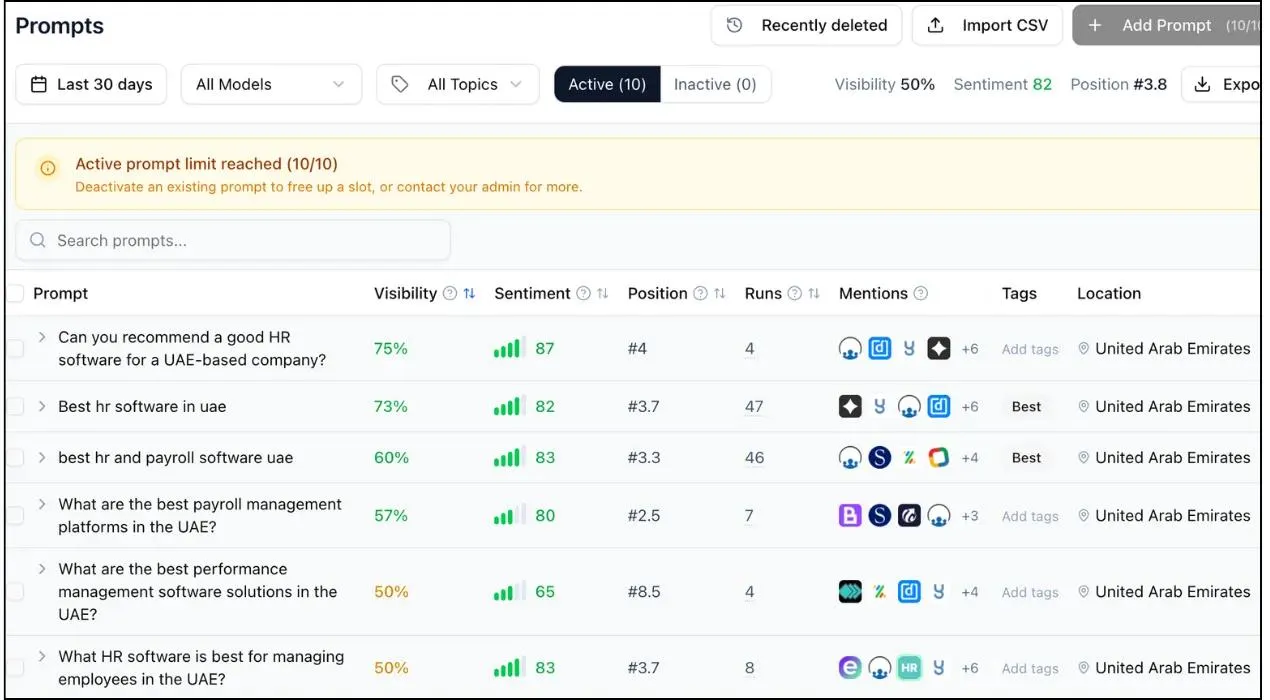Image resolution: width=1270 pixels, height=700 pixels.
Task: Click the Position column help icon
Action: coord(700,294)
